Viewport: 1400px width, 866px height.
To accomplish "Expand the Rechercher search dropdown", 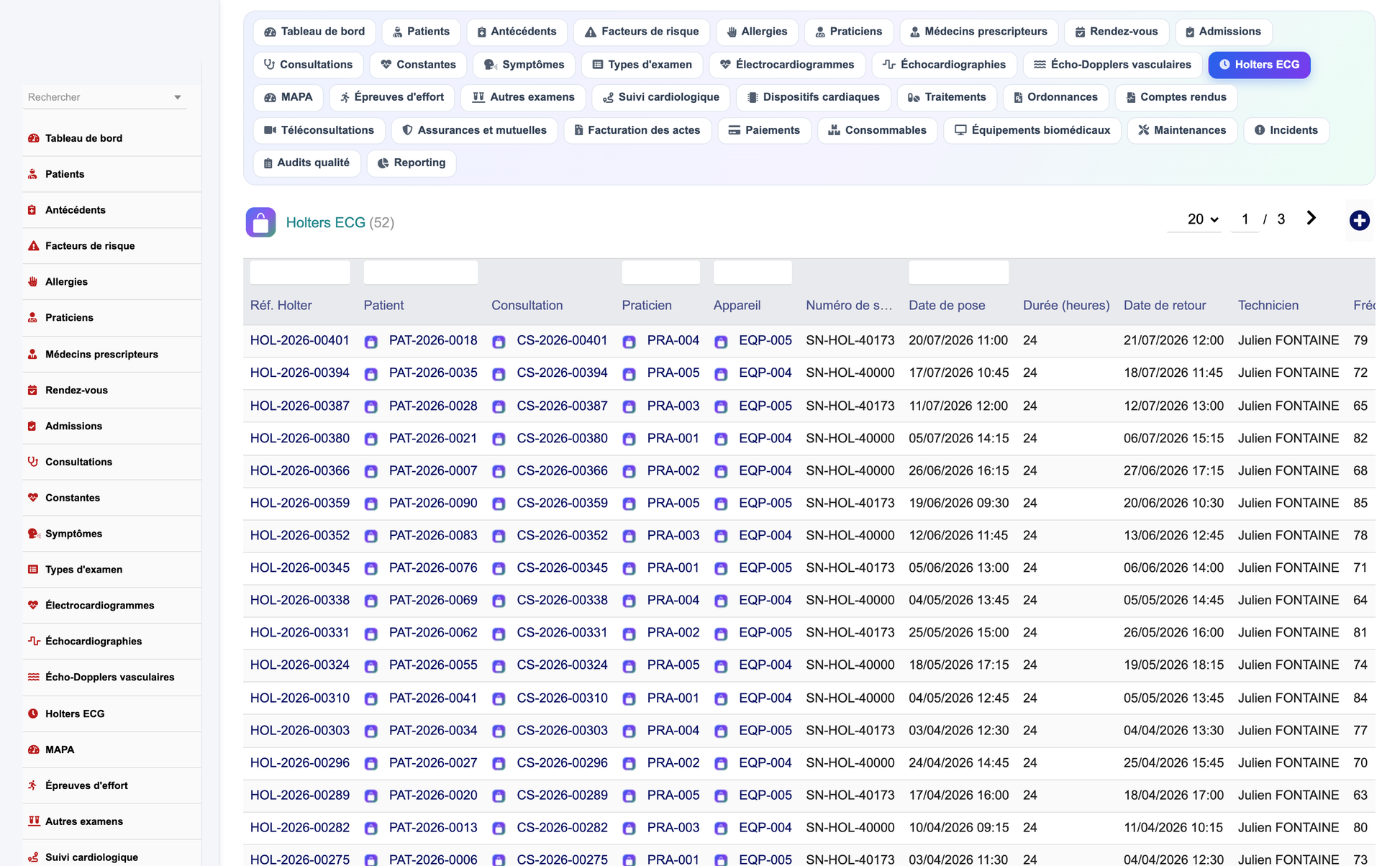I will click(x=177, y=97).
